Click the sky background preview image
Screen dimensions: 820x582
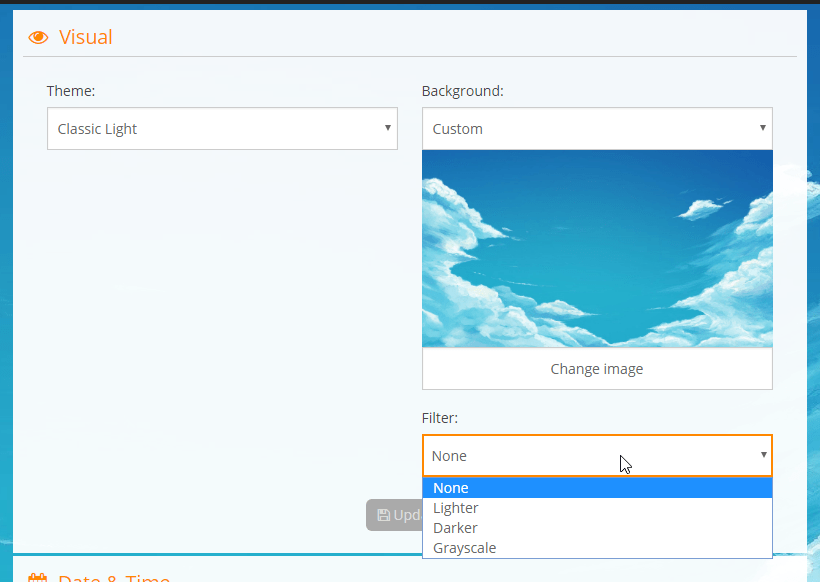point(597,248)
